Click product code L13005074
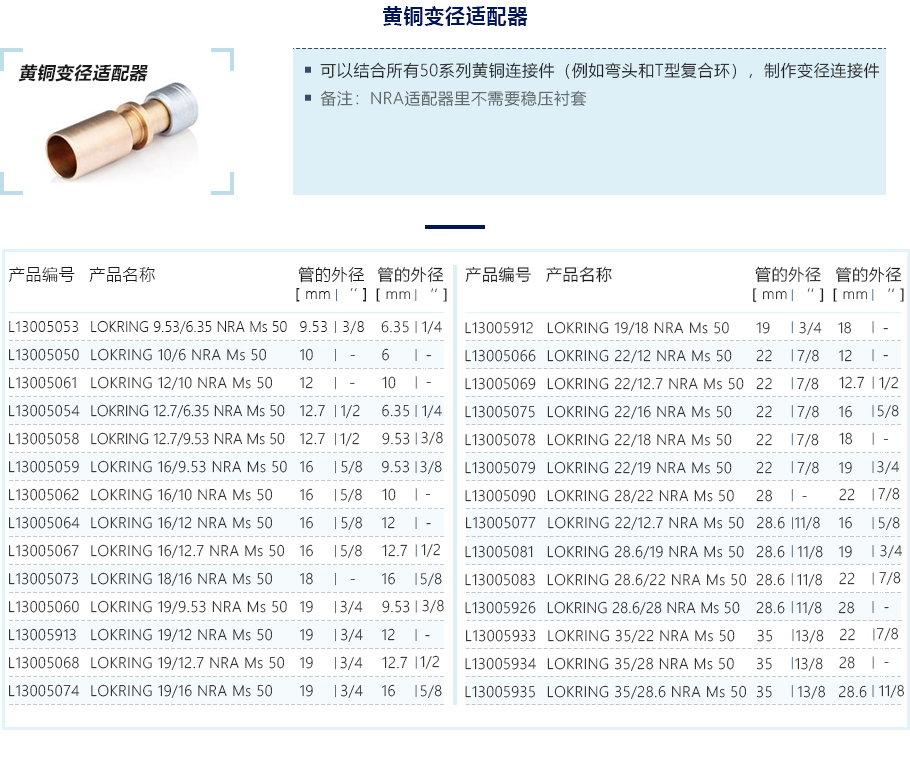Screen dimensions: 910x780 pyautogui.click(x=44, y=691)
